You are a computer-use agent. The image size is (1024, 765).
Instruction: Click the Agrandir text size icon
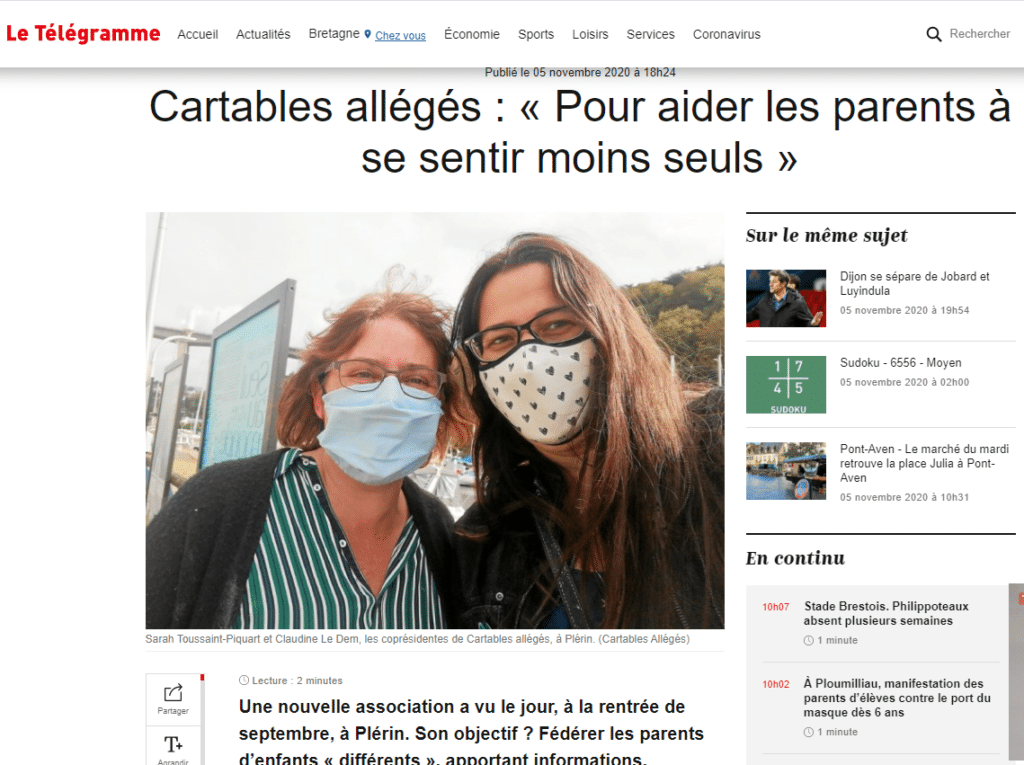tap(173, 744)
